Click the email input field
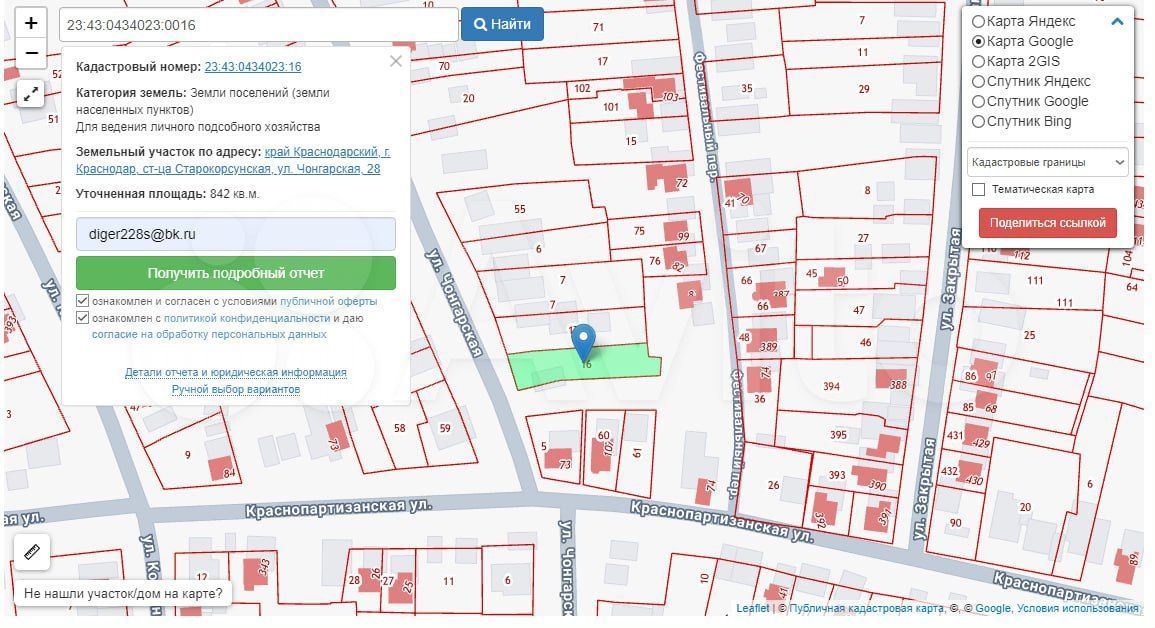 pos(236,234)
